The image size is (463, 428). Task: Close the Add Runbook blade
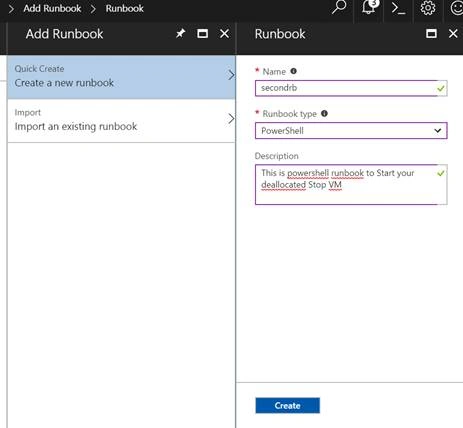pos(224,33)
